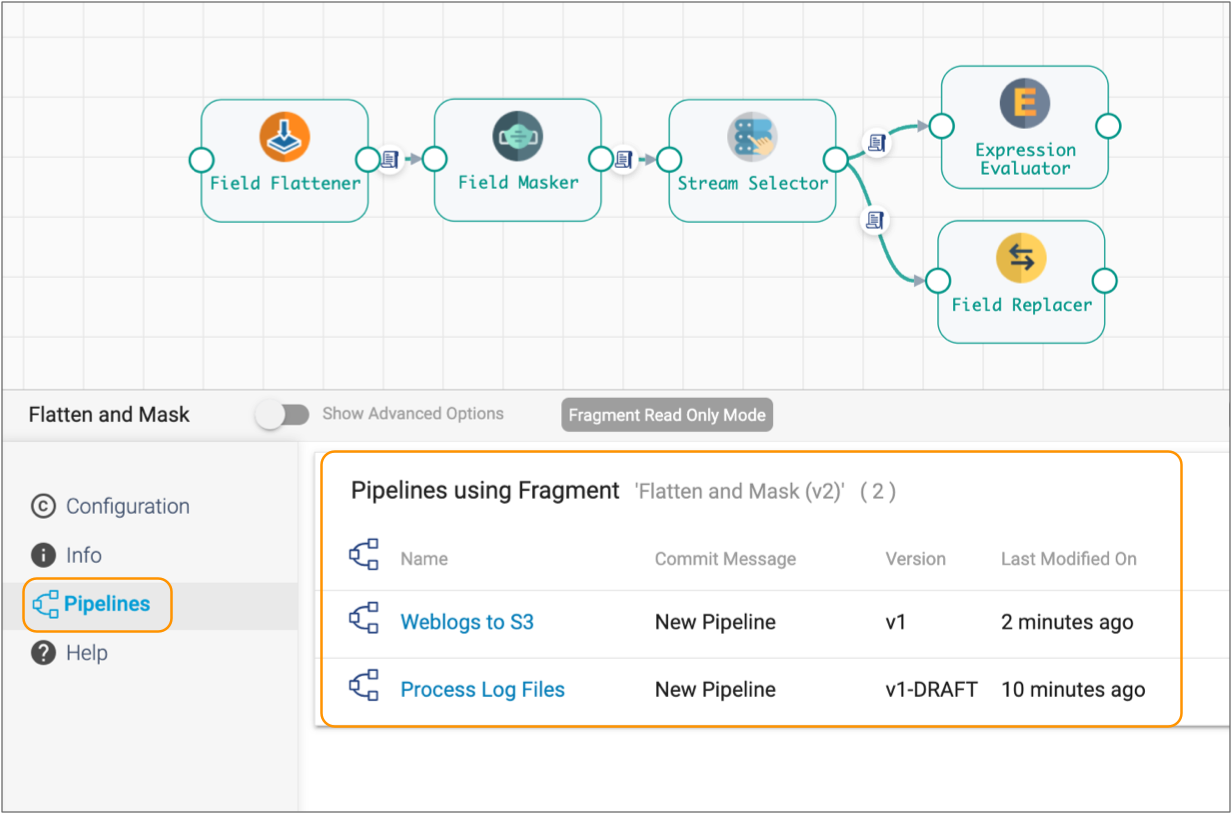Screen dimensions: 1231x813
Task: Click record icon on link to Expression Evaluator
Action: (x=877, y=143)
